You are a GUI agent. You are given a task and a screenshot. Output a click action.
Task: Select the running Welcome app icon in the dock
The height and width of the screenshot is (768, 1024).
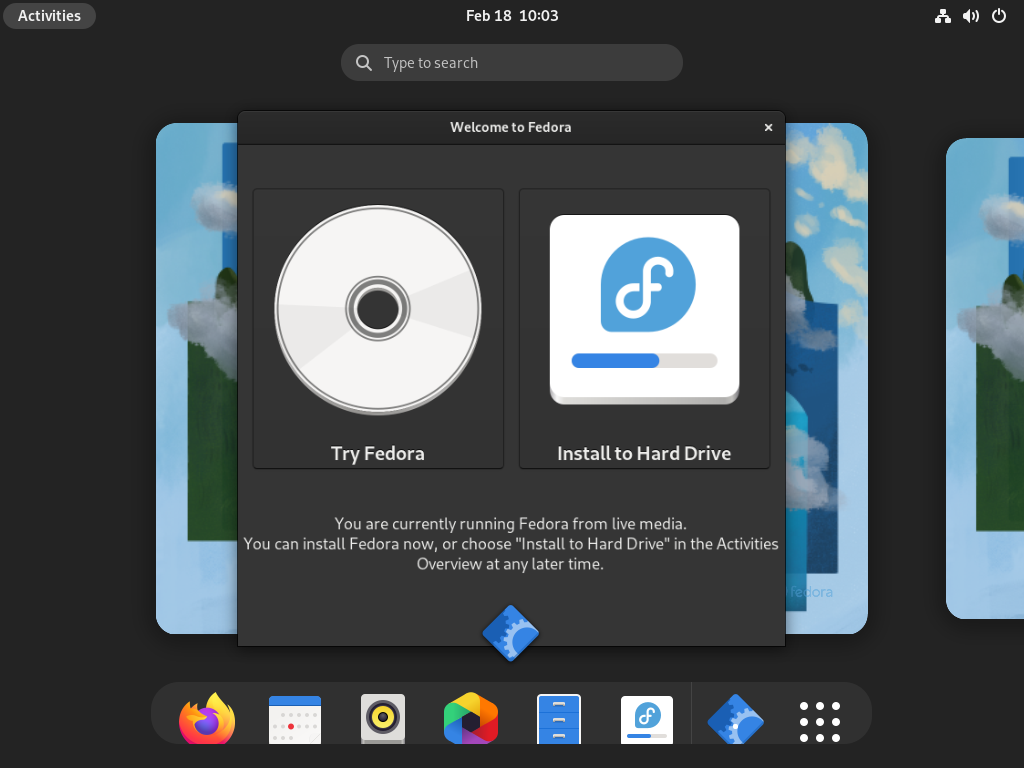[735, 719]
